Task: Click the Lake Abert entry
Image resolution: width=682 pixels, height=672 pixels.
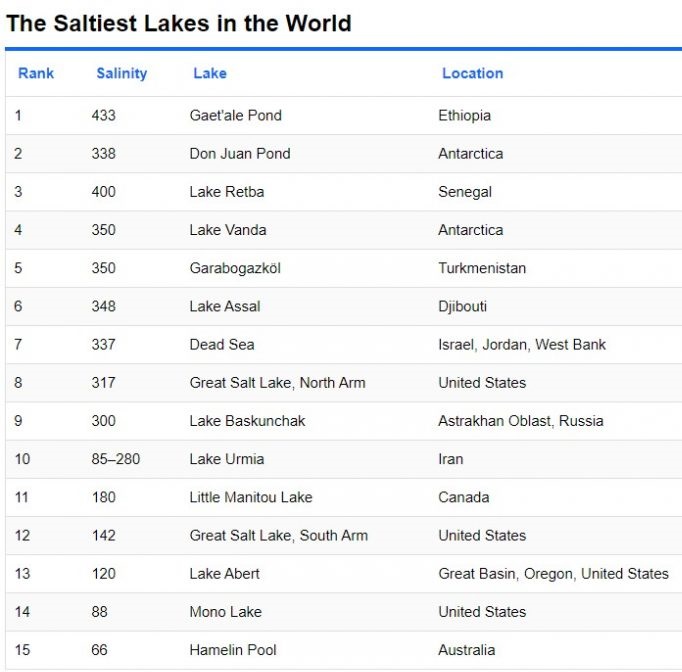Action: click(x=224, y=574)
